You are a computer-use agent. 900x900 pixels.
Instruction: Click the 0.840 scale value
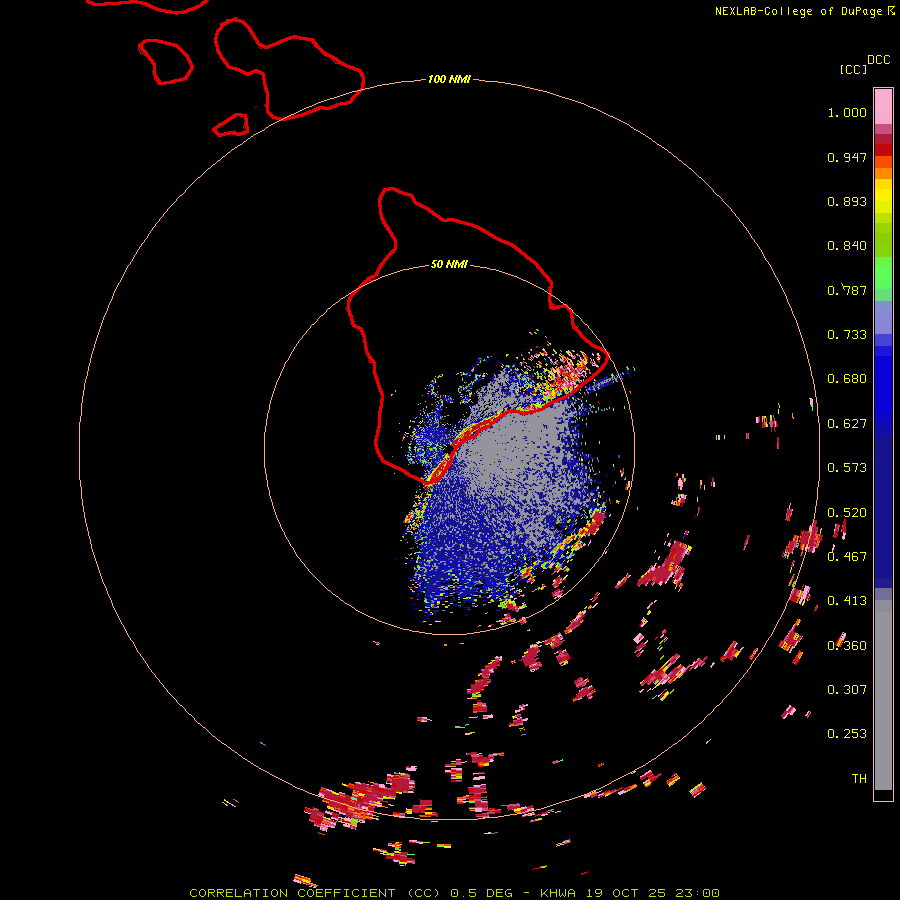(847, 246)
